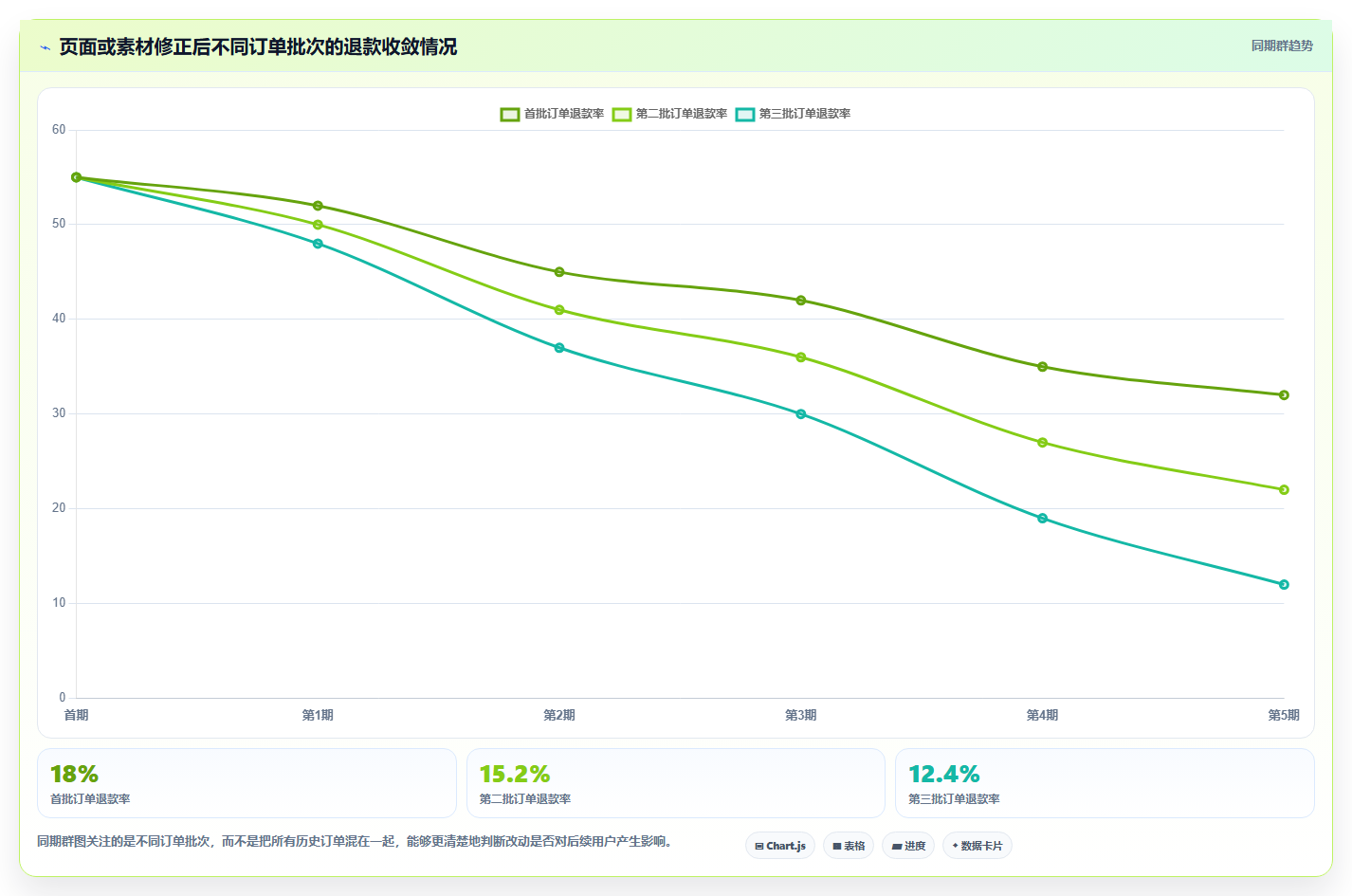Image resolution: width=1352 pixels, height=896 pixels.
Task: Click the 第5期 x-axis label
Action: point(1284,715)
